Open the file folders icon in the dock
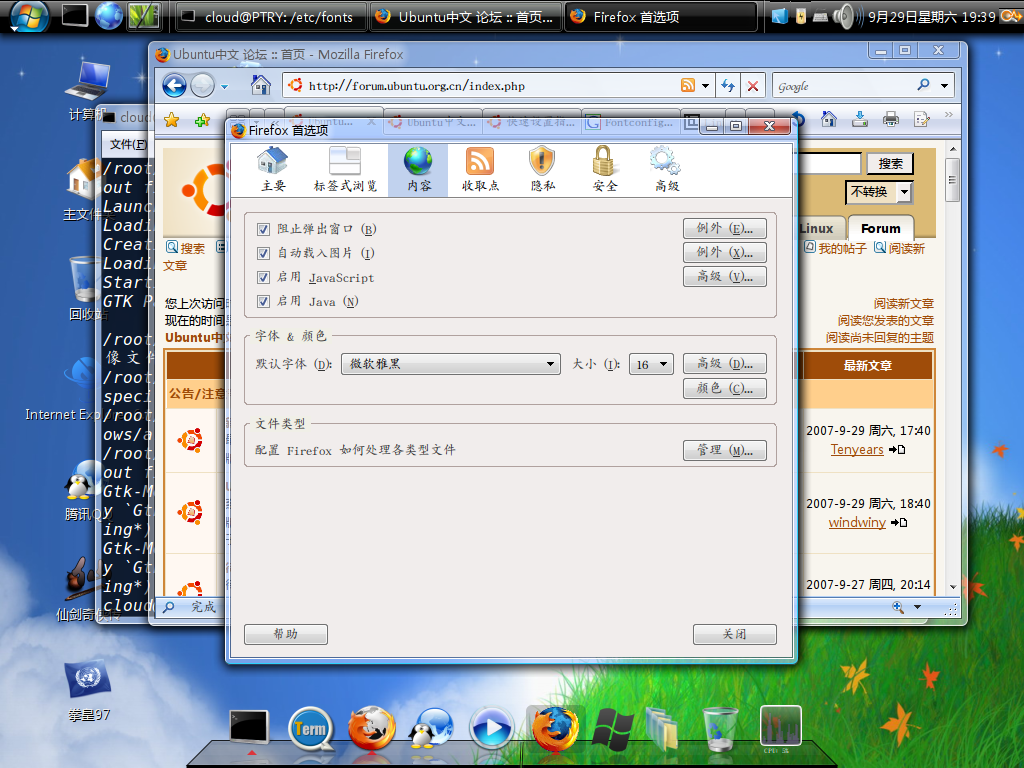 (662, 729)
